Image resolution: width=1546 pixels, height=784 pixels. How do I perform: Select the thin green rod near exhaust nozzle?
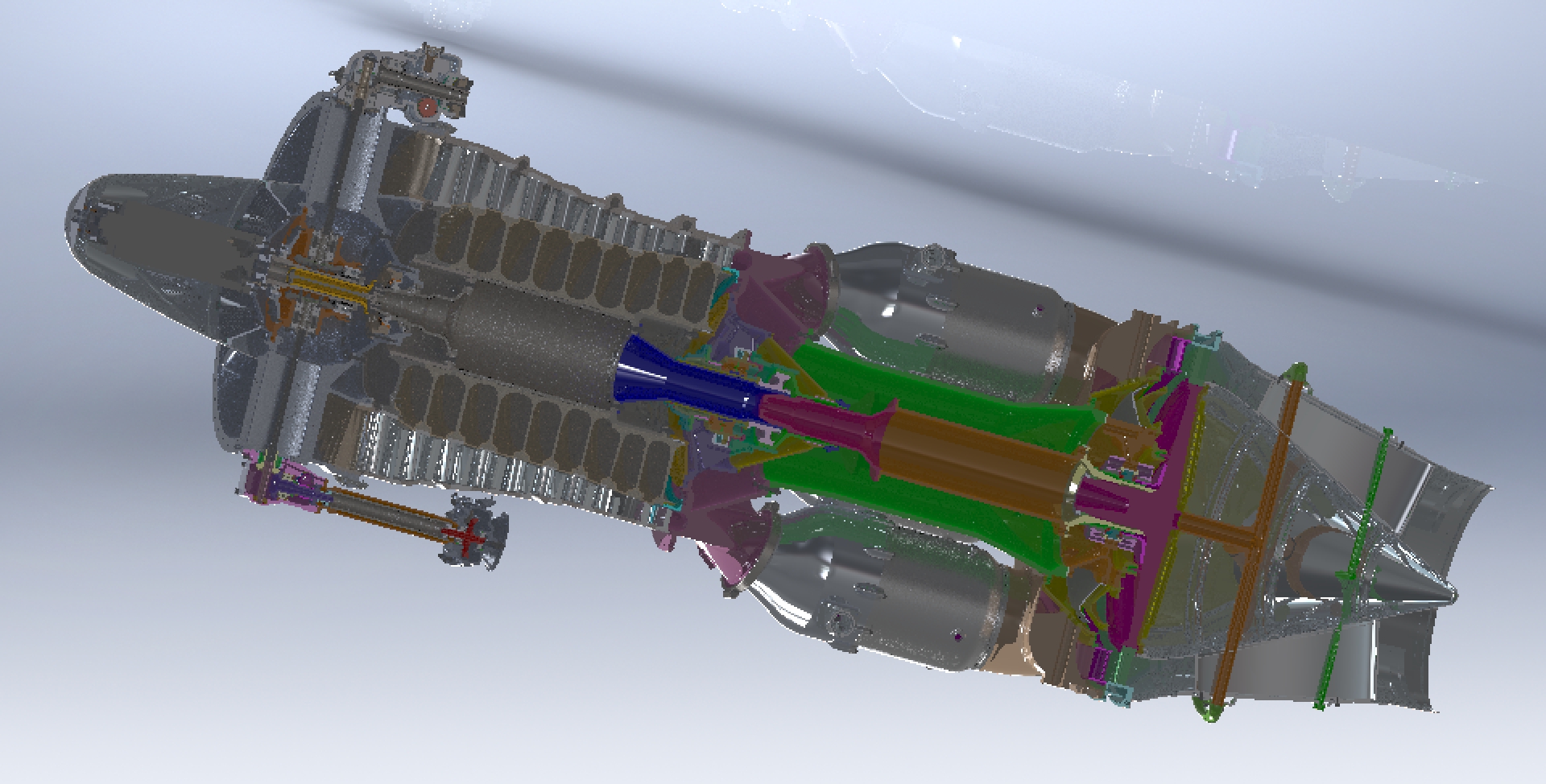[x=1353, y=567]
